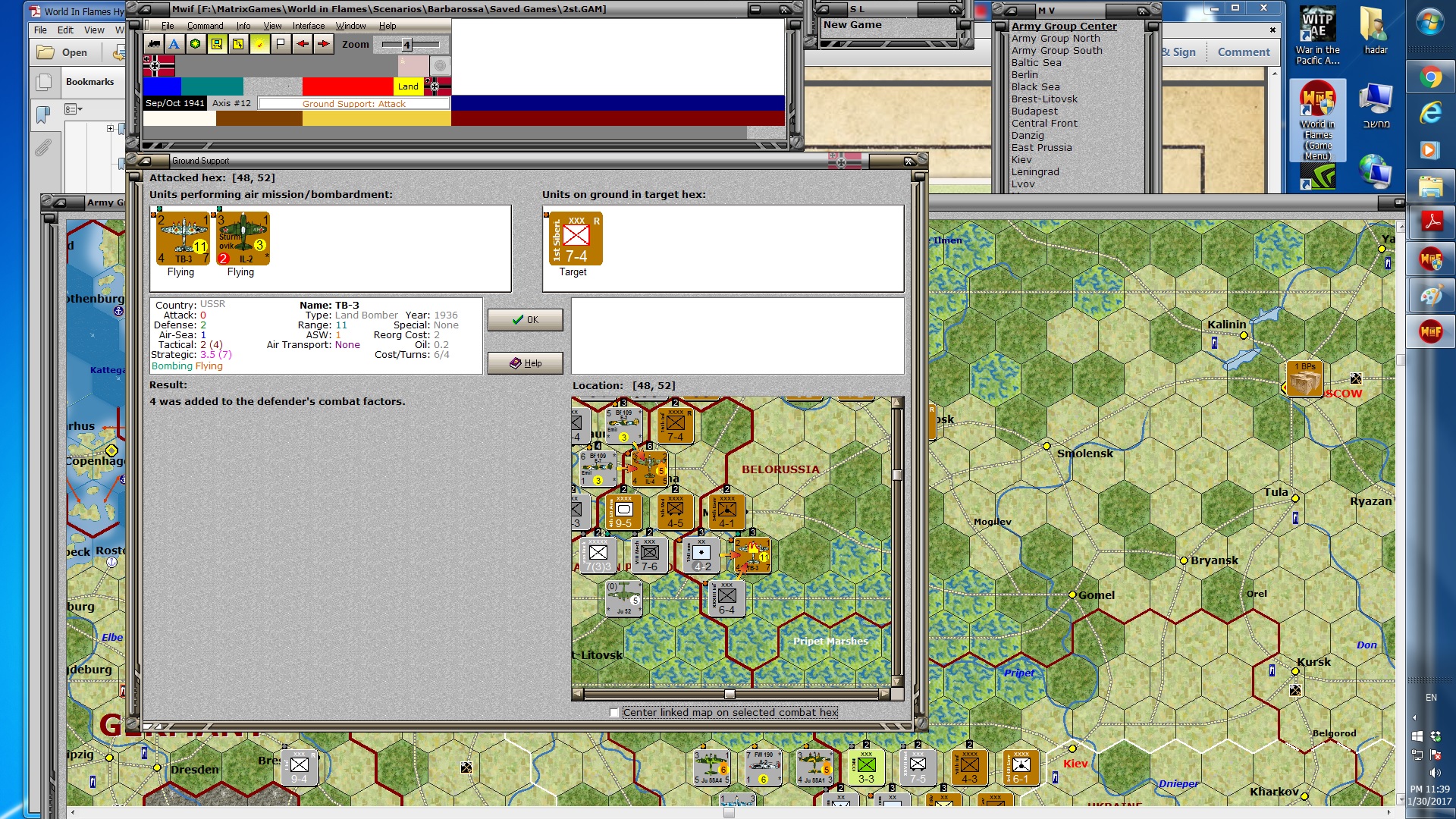
Task: Select Leningrad in map views list
Action: click(1035, 172)
